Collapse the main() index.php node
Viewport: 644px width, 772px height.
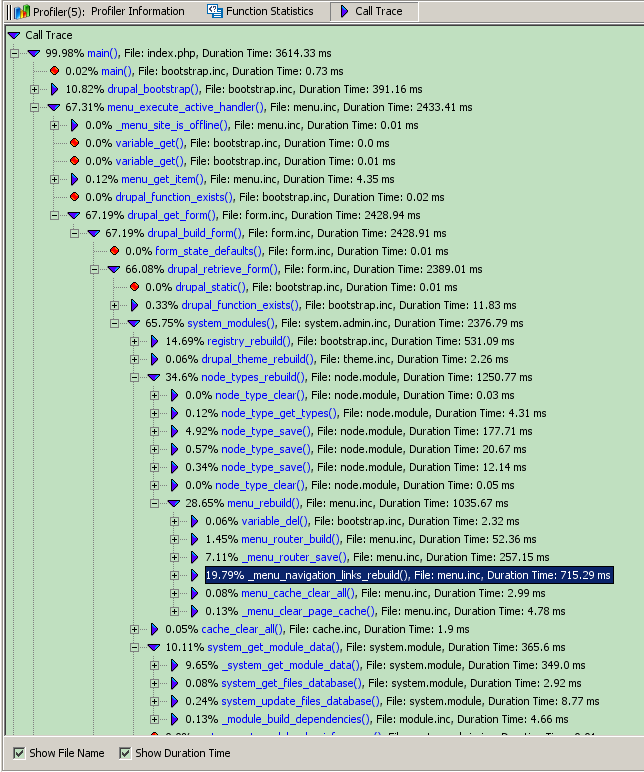[x=14, y=53]
